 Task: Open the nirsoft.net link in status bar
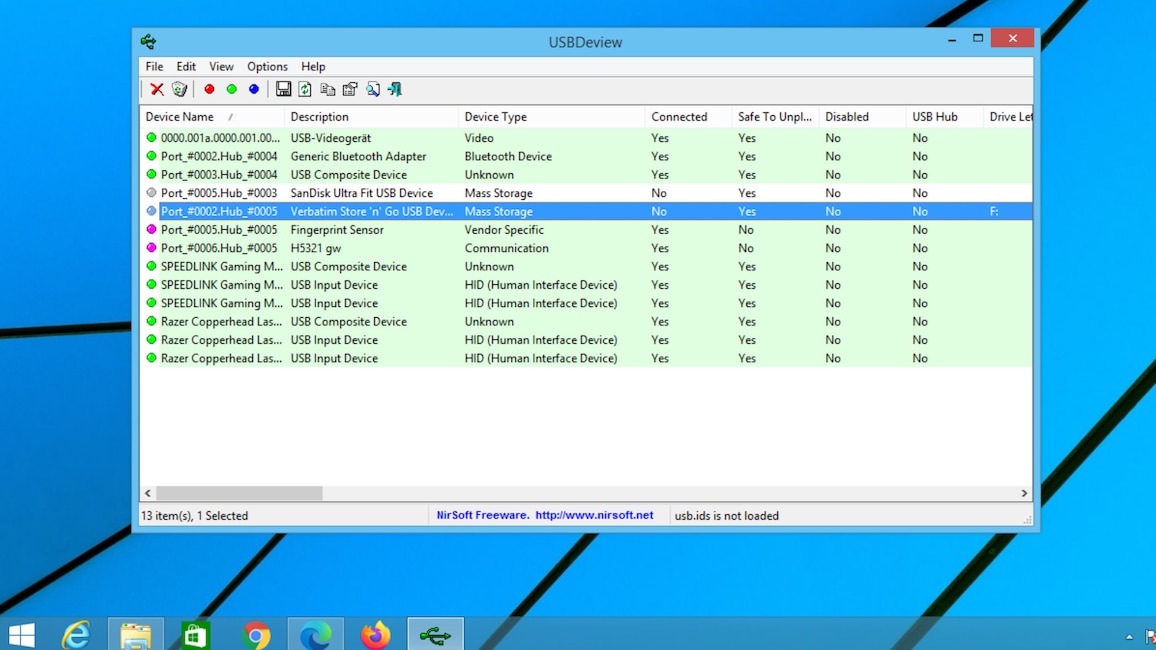[x=594, y=516]
